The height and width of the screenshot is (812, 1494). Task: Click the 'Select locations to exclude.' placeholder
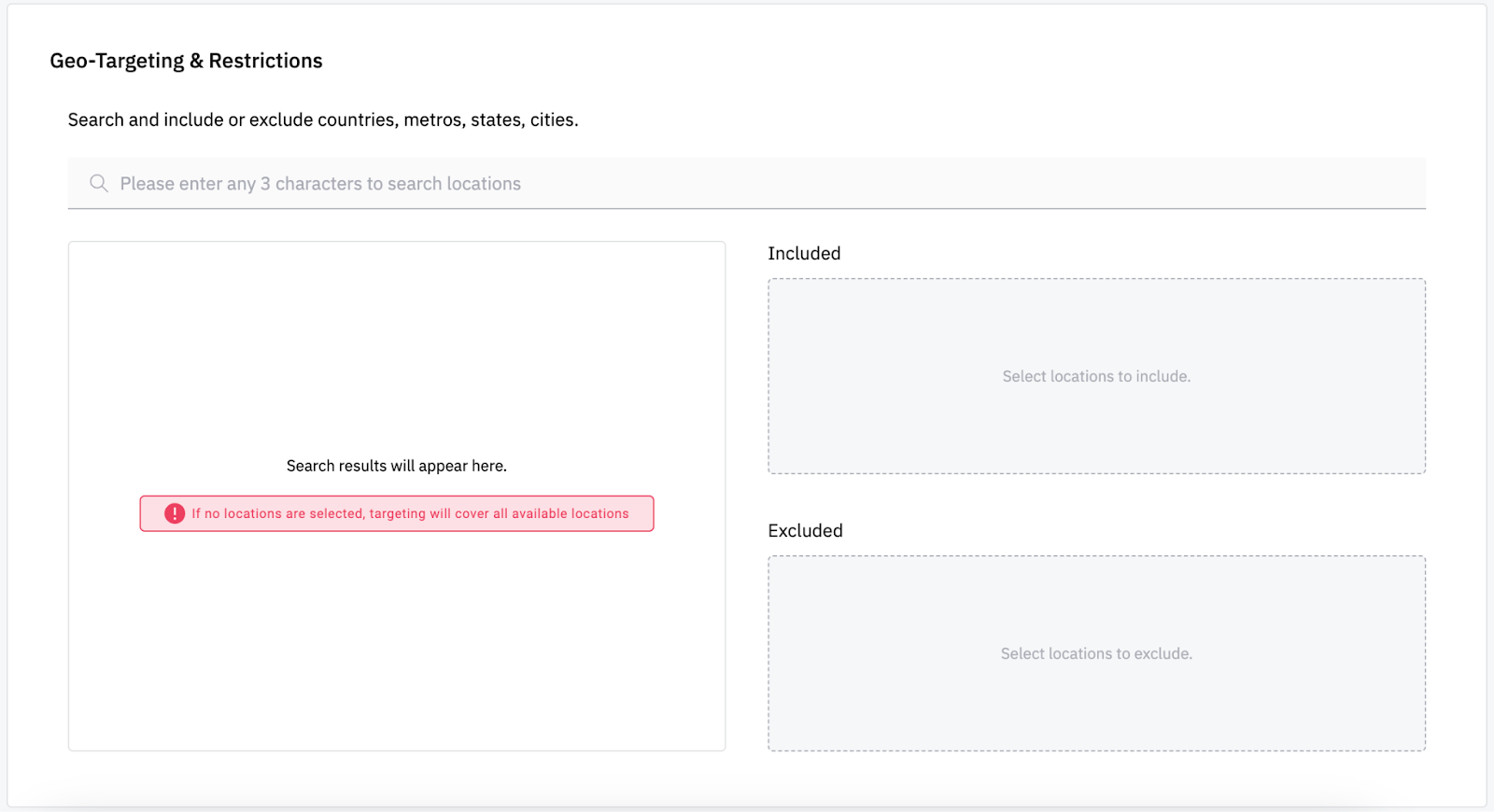1096,653
